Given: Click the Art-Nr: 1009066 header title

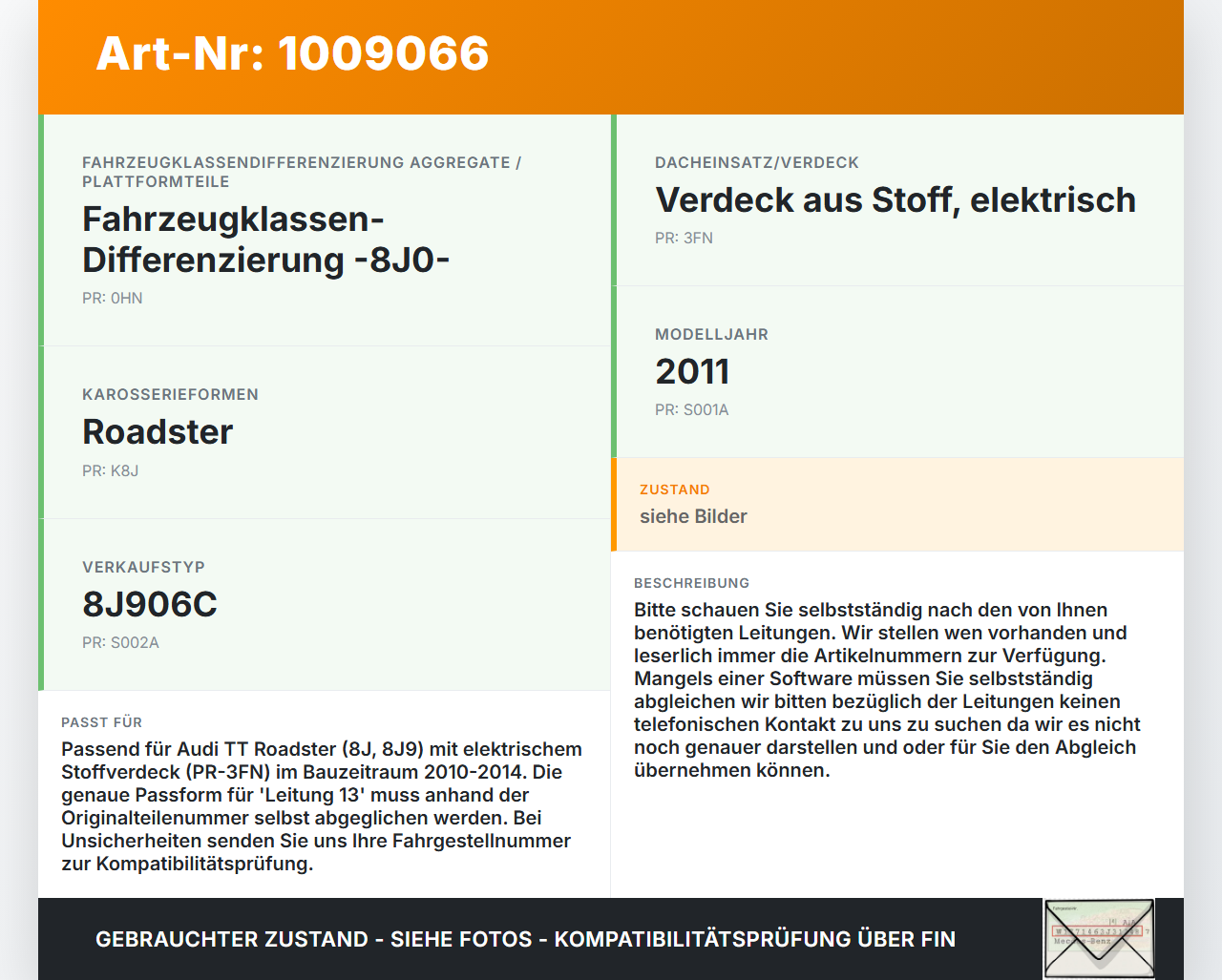Looking at the screenshot, I should pos(292,53).
